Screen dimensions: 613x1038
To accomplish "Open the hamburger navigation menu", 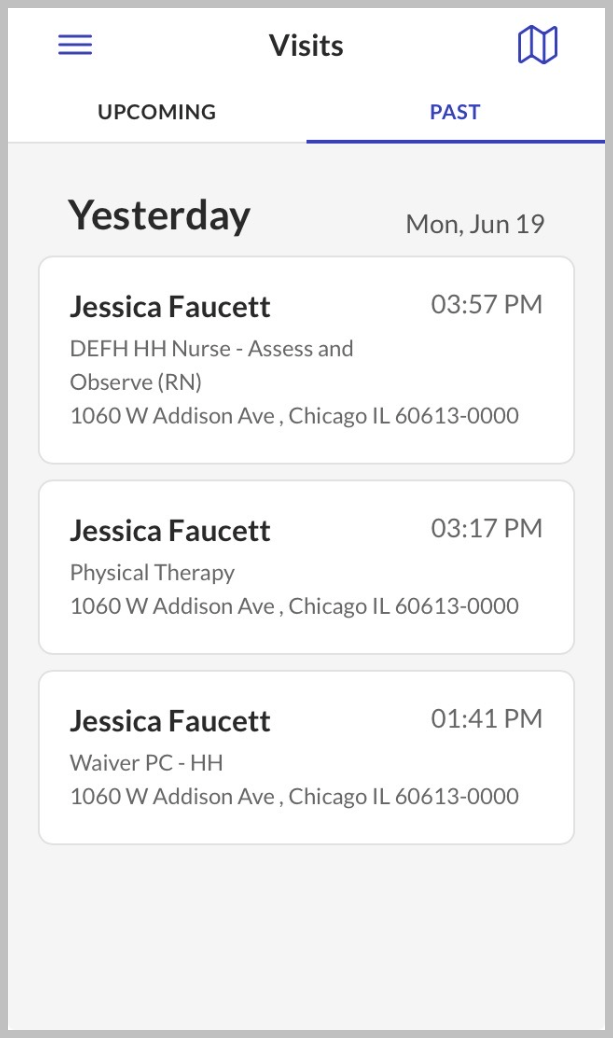I will [x=75, y=45].
